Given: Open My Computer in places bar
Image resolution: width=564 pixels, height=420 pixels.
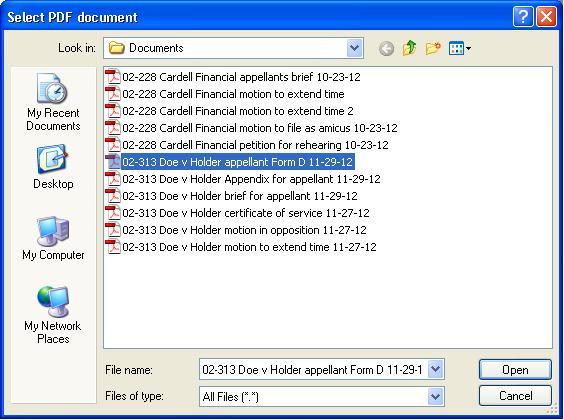Looking at the screenshot, I should click(x=53, y=238).
